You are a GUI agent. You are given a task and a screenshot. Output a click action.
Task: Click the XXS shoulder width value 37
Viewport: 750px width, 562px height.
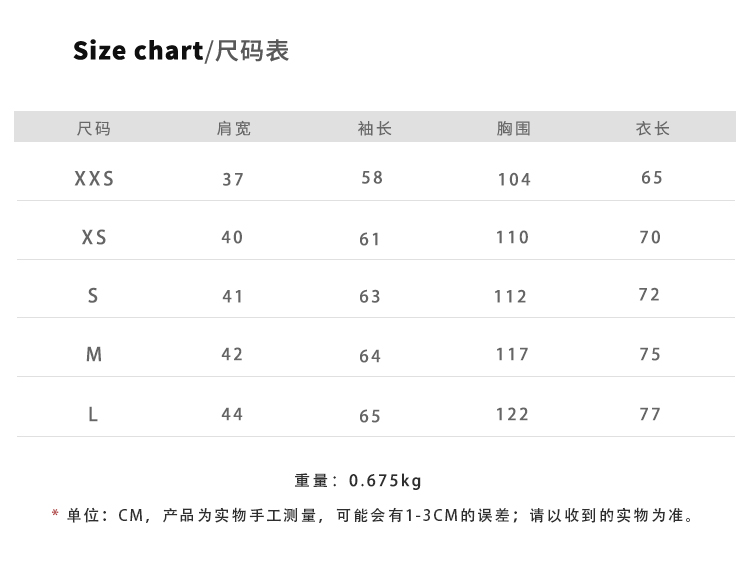pos(233,180)
